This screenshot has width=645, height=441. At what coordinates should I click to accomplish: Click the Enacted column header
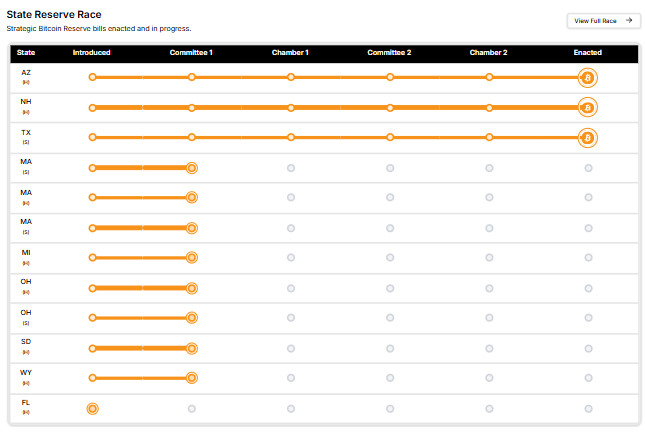tap(587, 52)
